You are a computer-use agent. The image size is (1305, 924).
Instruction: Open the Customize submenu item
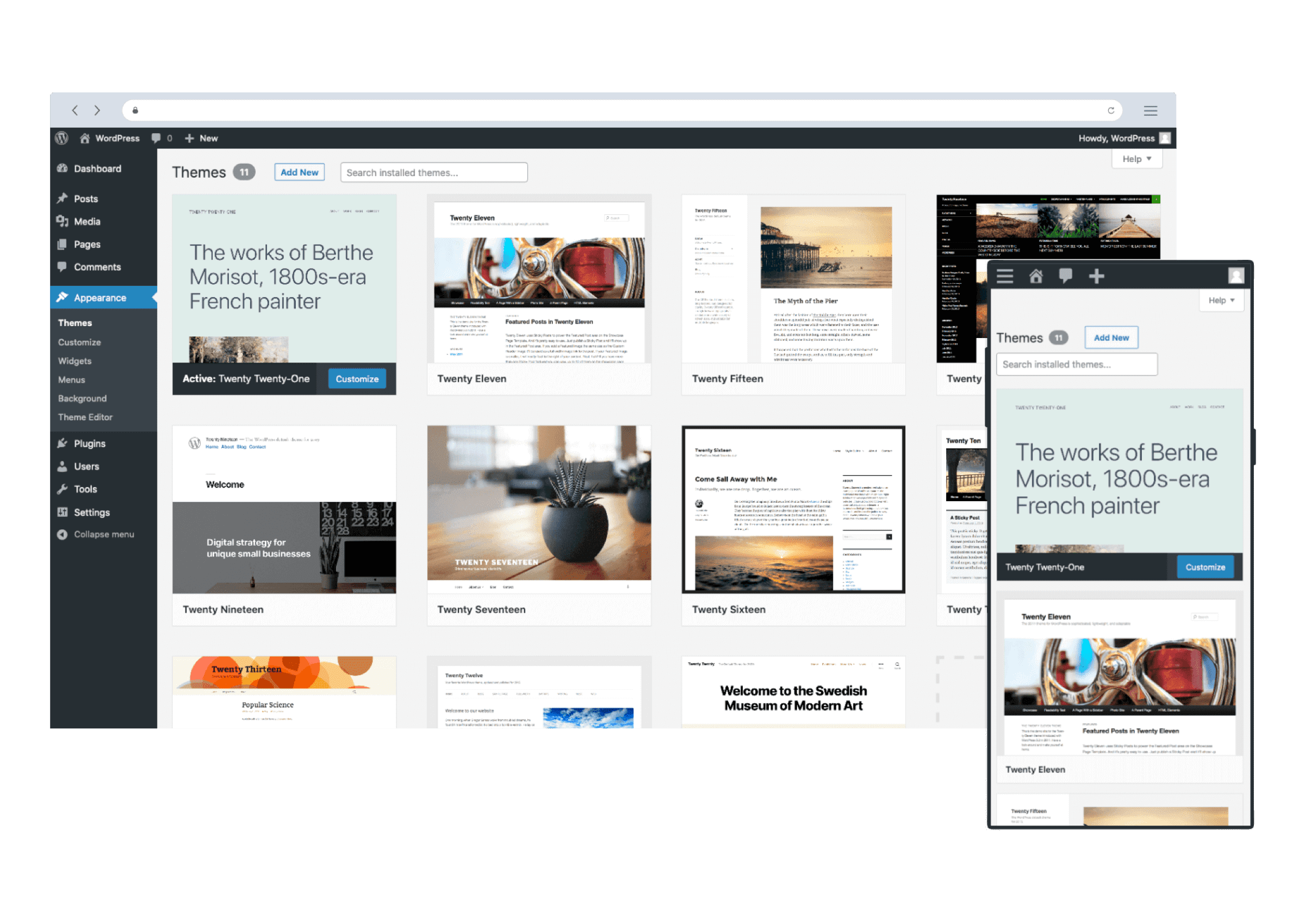pyautogui.click(x=79, y=342)
